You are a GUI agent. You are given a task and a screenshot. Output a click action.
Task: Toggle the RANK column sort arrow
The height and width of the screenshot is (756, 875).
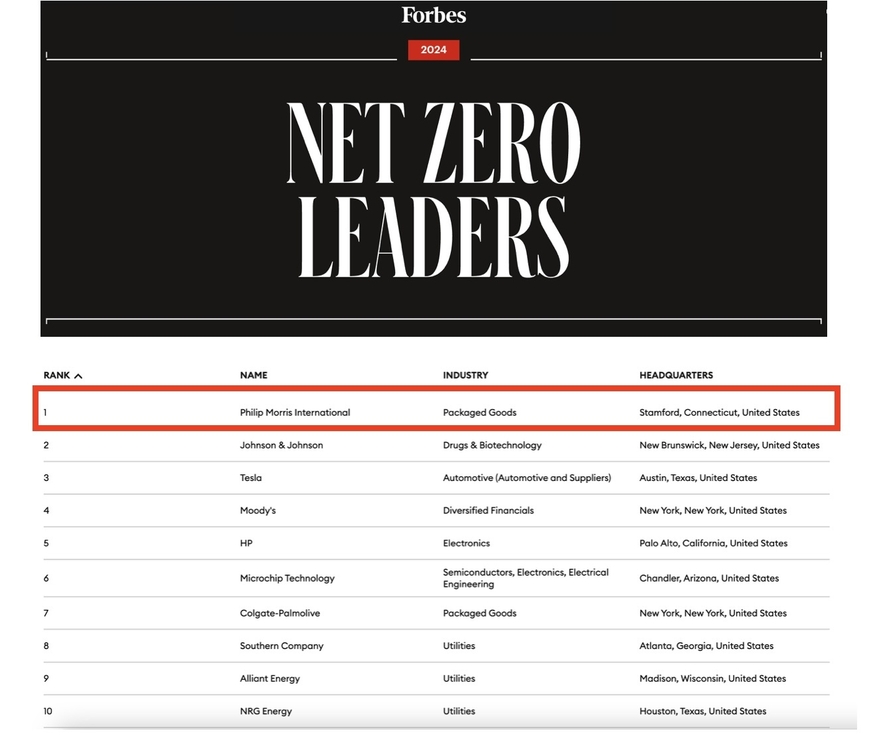(78, 376)
